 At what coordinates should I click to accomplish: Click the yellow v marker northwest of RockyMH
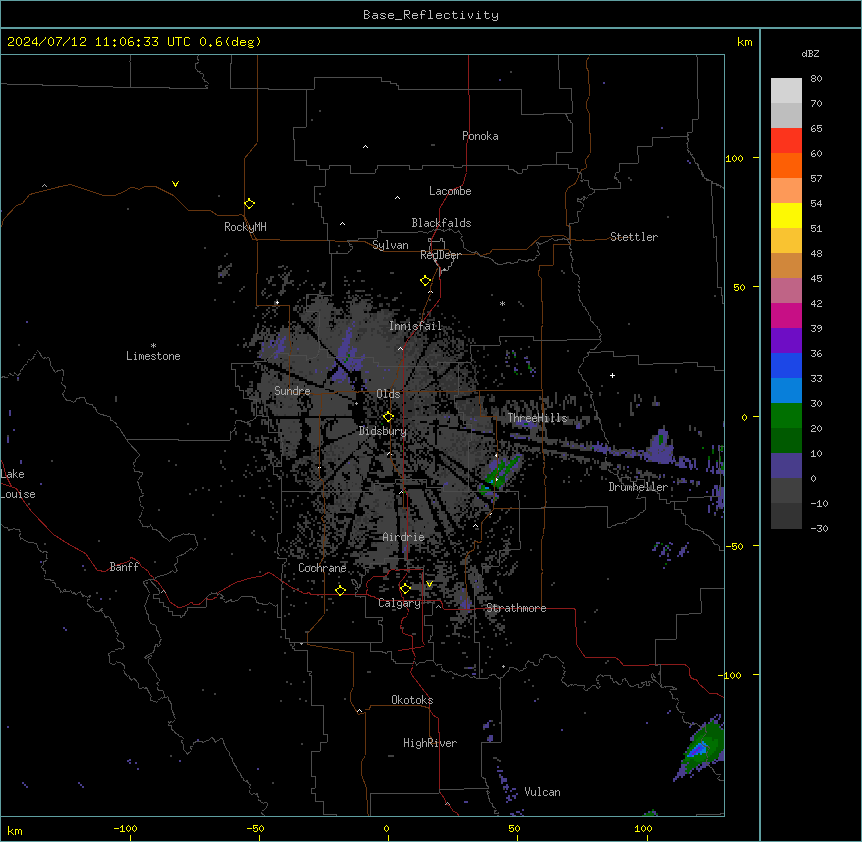coord(175,184)
